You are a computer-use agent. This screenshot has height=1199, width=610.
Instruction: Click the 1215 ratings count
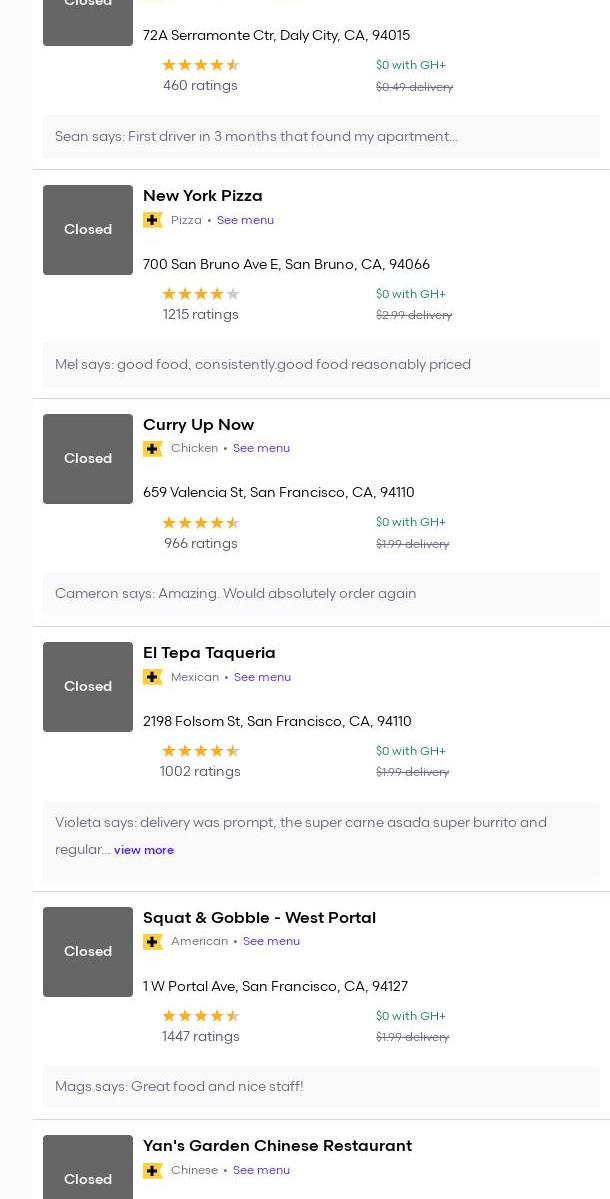[x=201, y=315]
